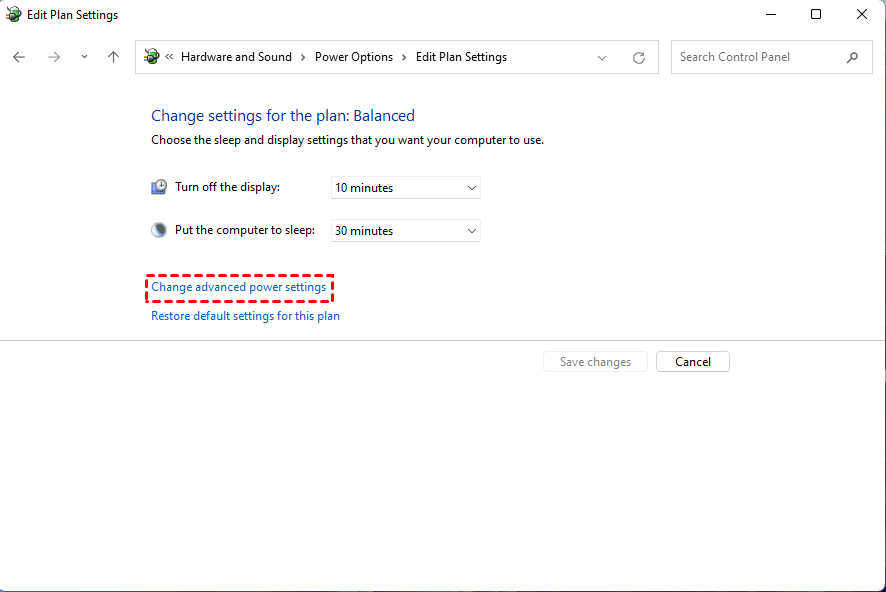Expand the address bar history dropdown
Viewport: 886px width, 592px height.
coord(602,58)
